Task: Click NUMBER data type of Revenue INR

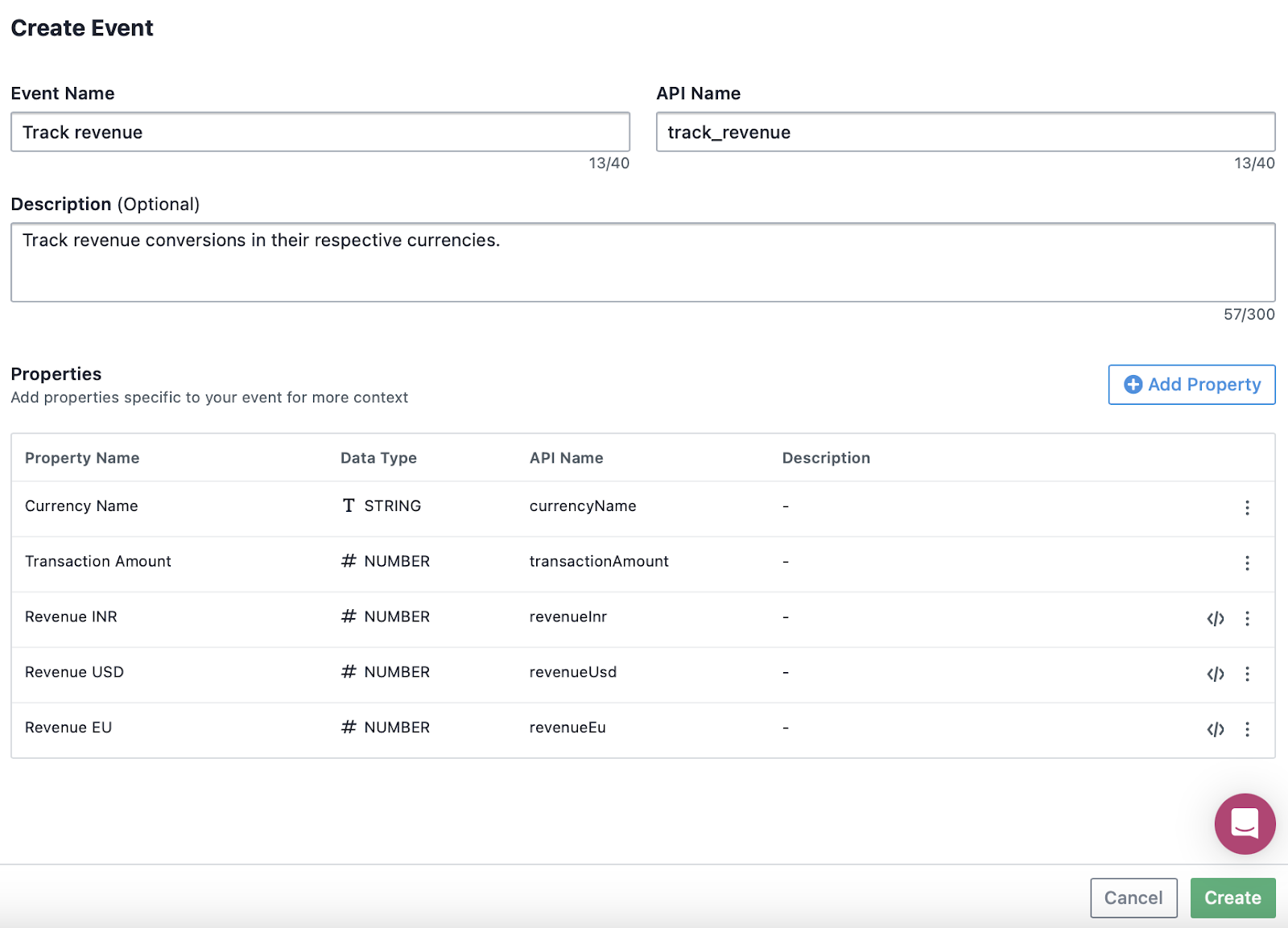Action: click(x=386, y=617)
